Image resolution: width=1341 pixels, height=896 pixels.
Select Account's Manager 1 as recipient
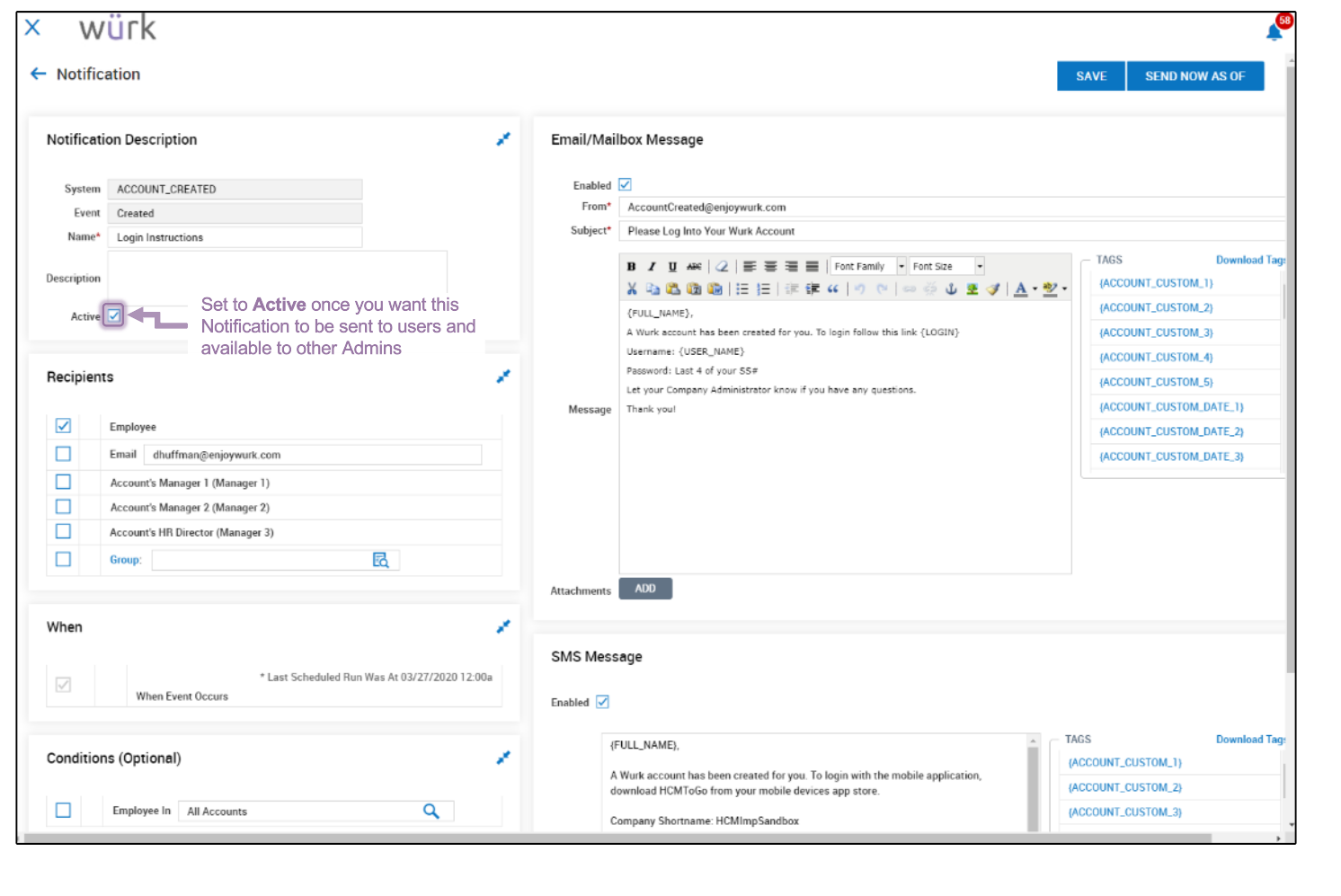click(x=63, y=482)
